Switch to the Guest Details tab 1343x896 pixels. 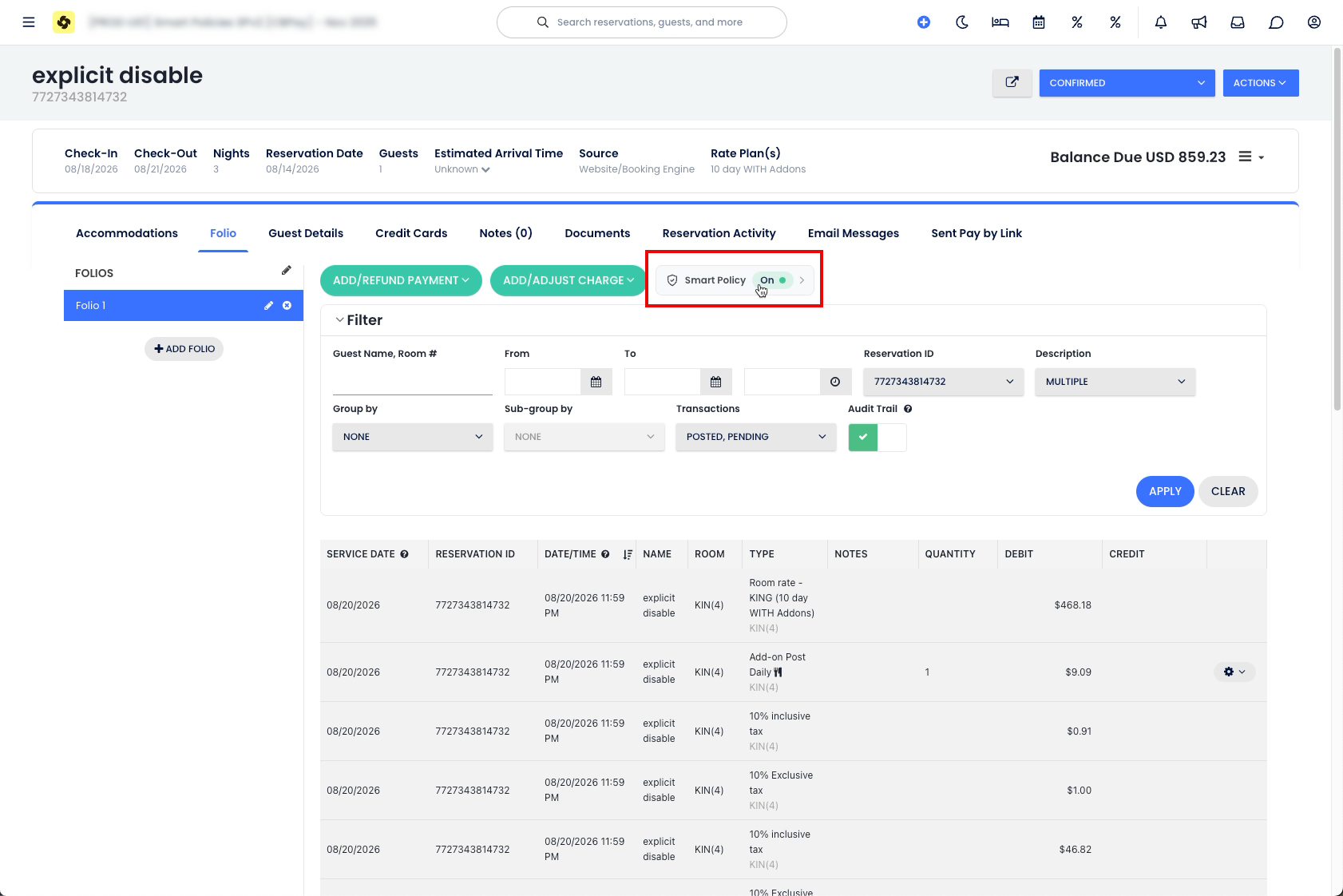coord(306,233)
